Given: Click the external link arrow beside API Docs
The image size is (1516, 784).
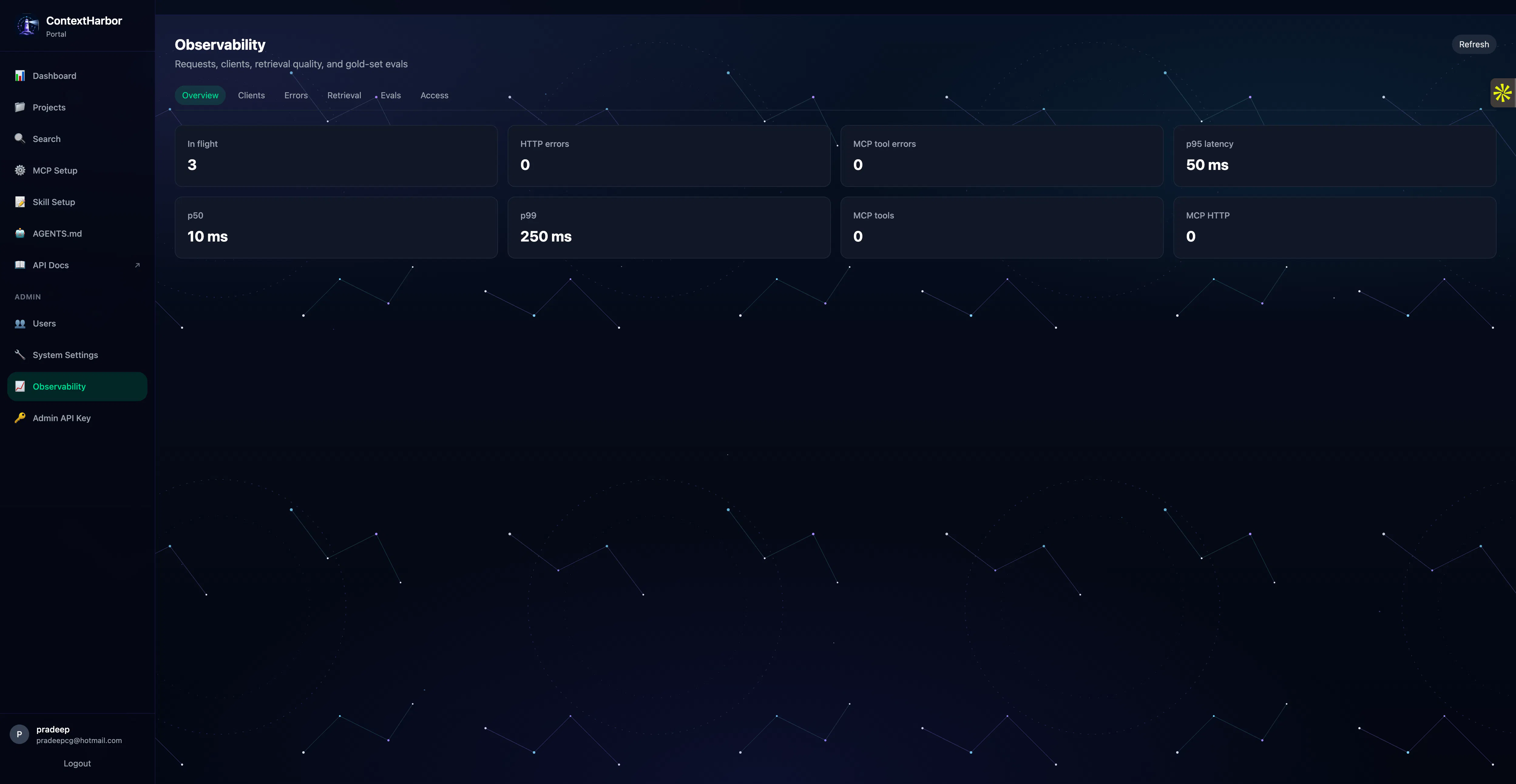Looking at the screenshot, I should click(137, 265).
